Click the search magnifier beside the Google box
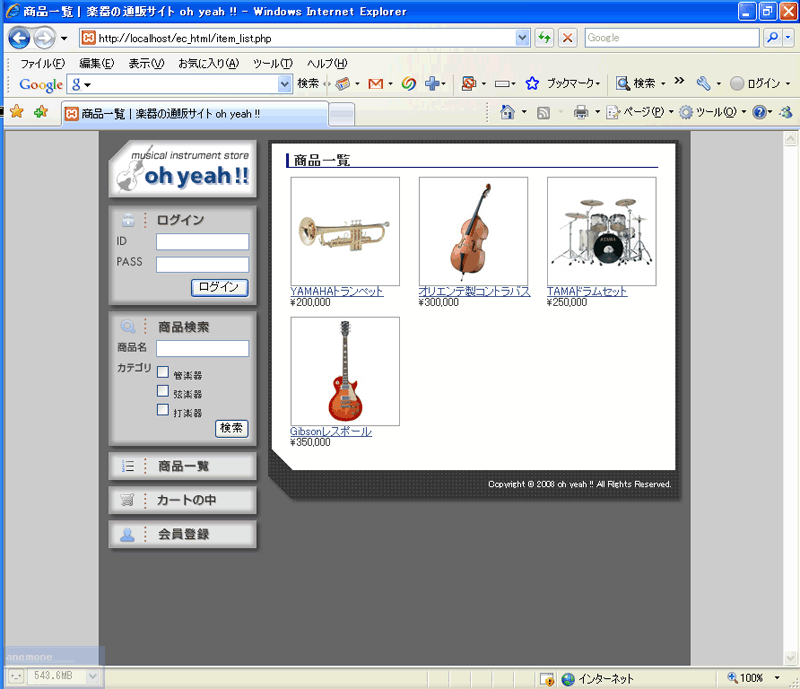Screen dimensions: 800x689 click(772, 38)
